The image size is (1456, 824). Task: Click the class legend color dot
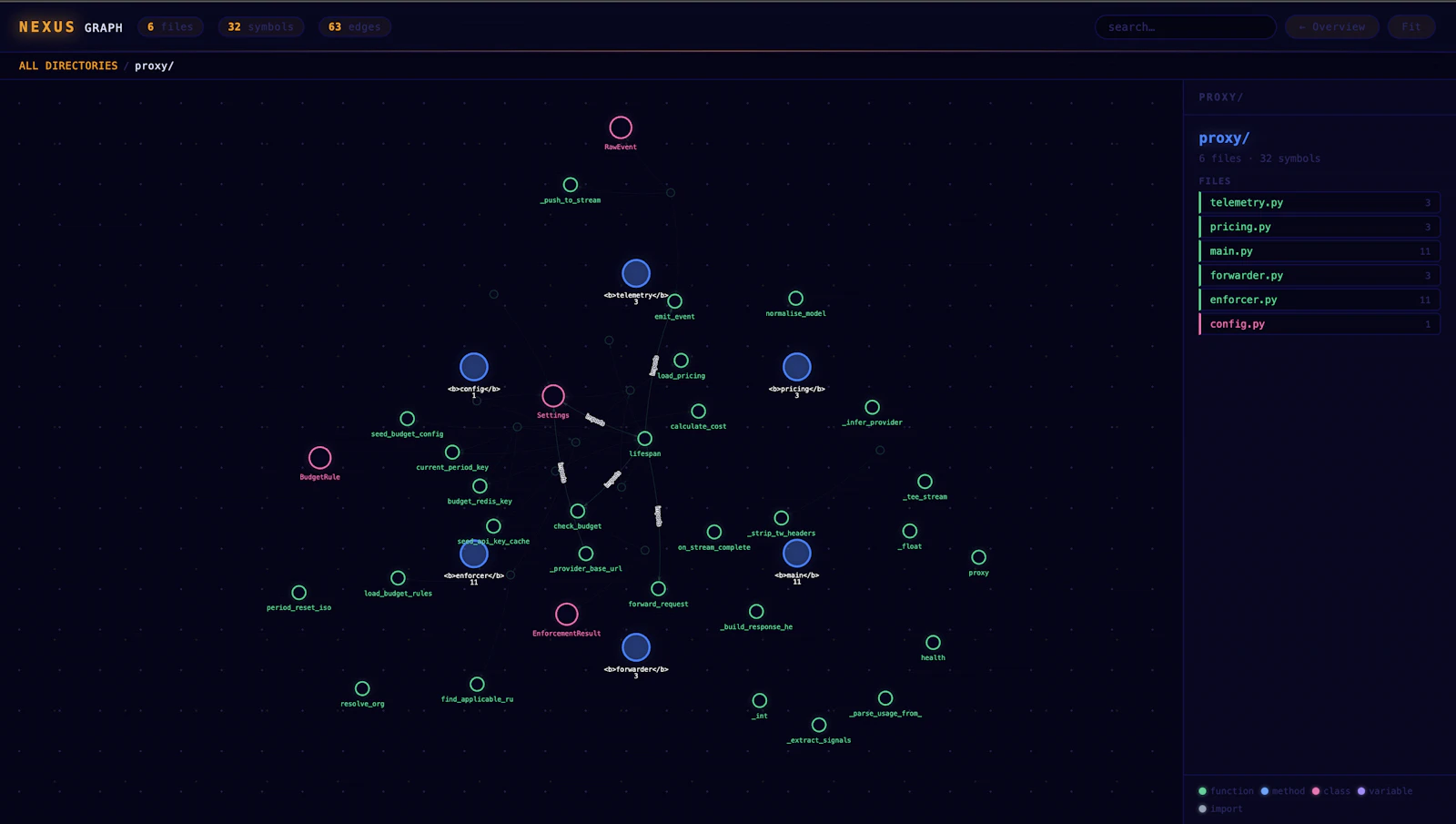point(1316,791)
